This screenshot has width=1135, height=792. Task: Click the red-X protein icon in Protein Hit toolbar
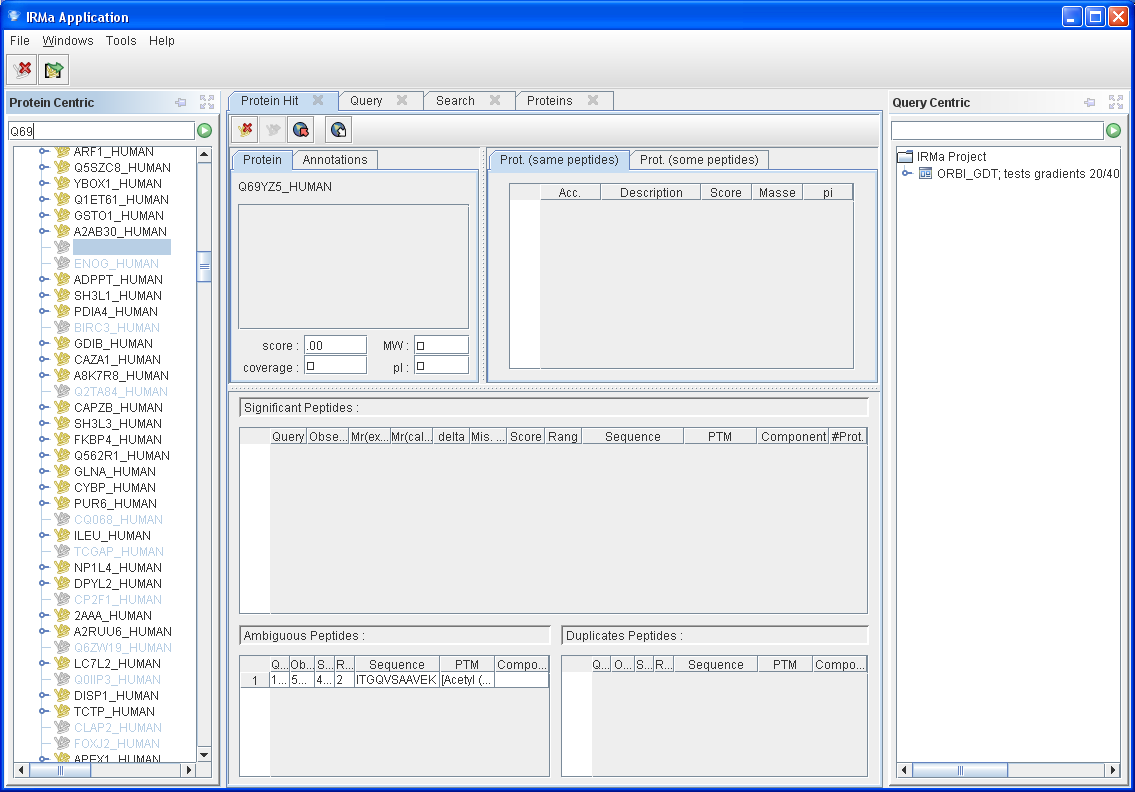[x=245, y=130]
